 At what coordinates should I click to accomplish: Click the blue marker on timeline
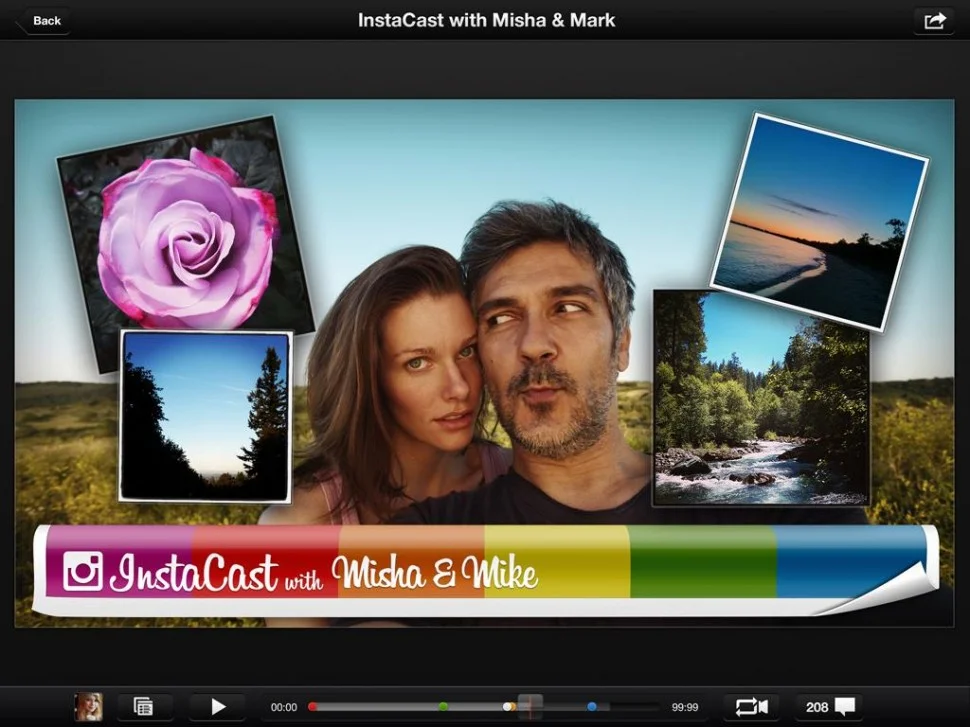[x=592, y=707]
